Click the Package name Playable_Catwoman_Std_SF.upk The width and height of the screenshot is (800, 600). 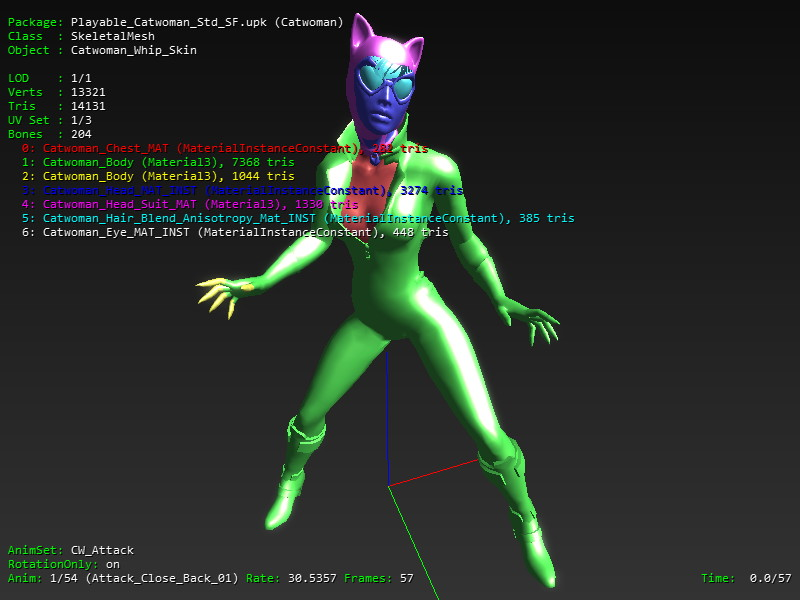point(168,22)
